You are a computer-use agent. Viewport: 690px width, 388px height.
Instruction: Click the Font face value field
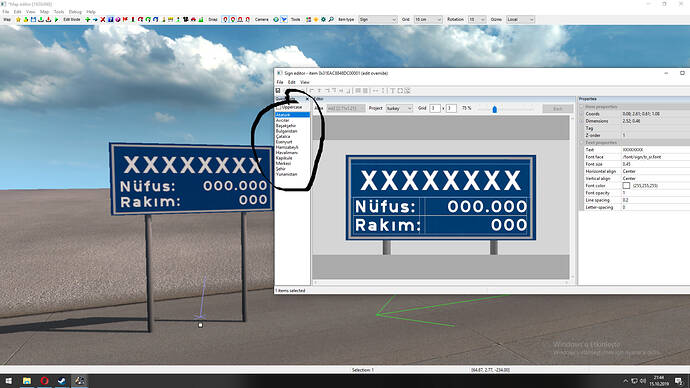pos(656,157)
